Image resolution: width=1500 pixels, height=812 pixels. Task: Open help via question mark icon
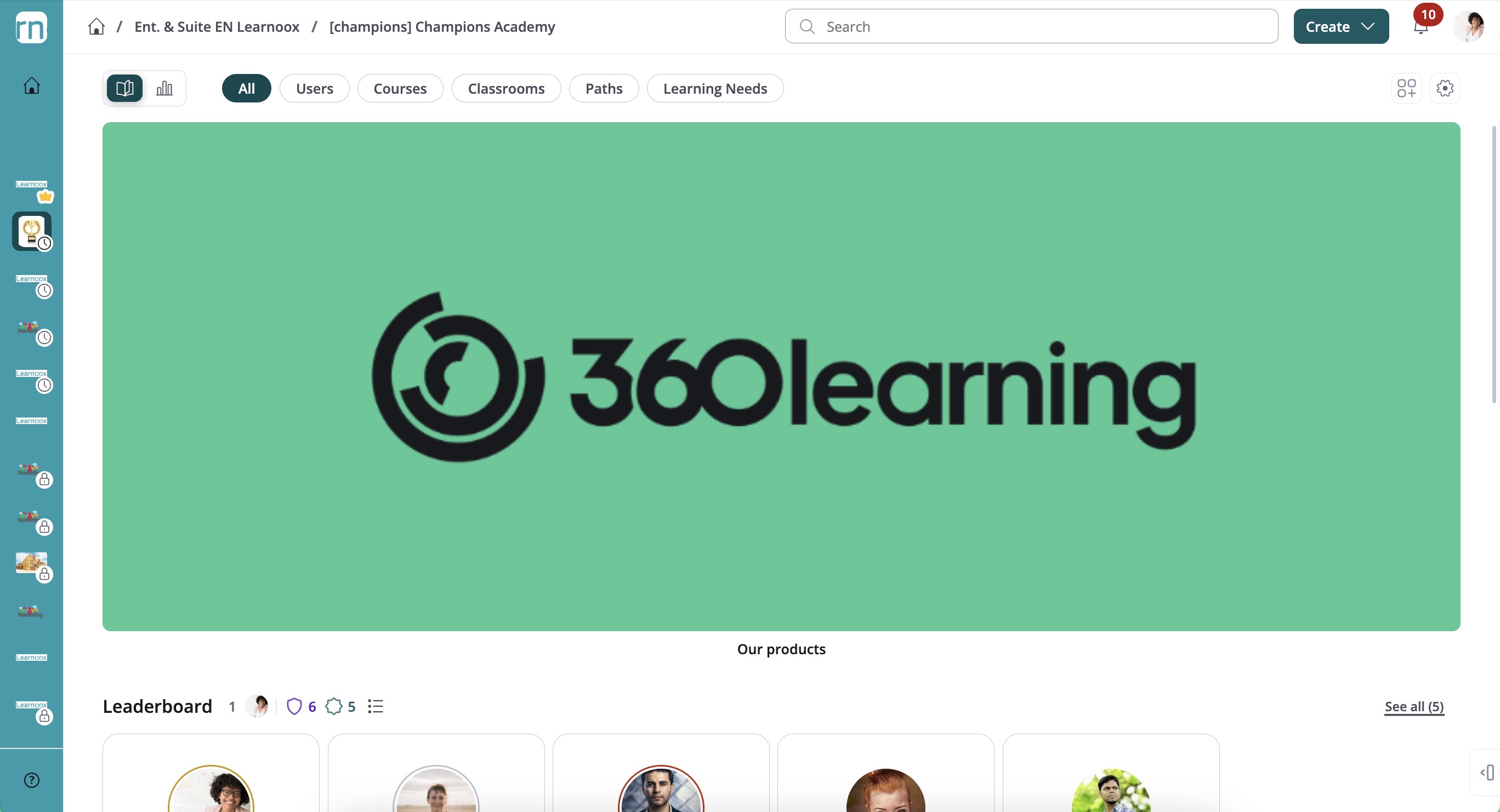(31, 780)
